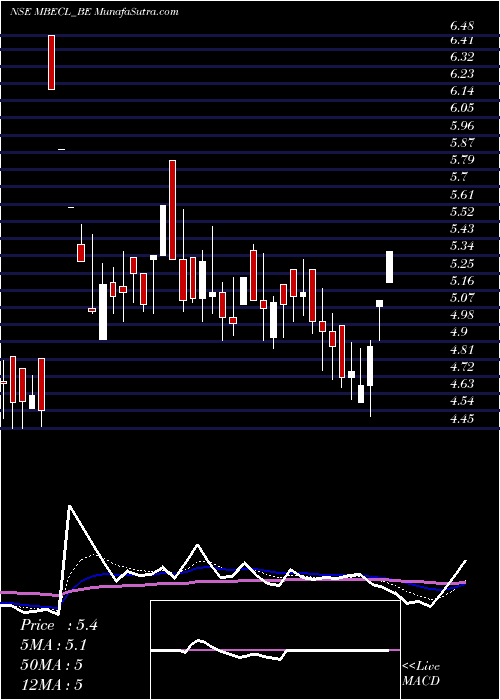Image resolution: width=500 pixels, height=700 pixels.
Task: Click the 6.23 price axis label
Action: point(462,74)
